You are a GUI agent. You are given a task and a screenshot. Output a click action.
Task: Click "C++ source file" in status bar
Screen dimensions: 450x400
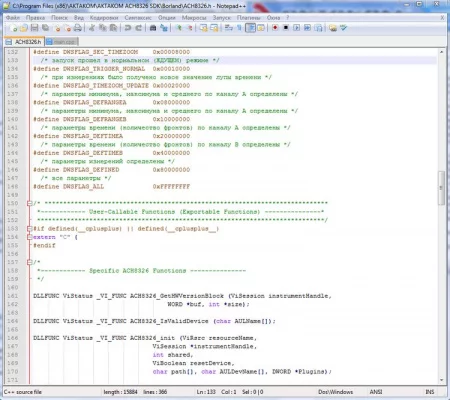click(23, 392)
